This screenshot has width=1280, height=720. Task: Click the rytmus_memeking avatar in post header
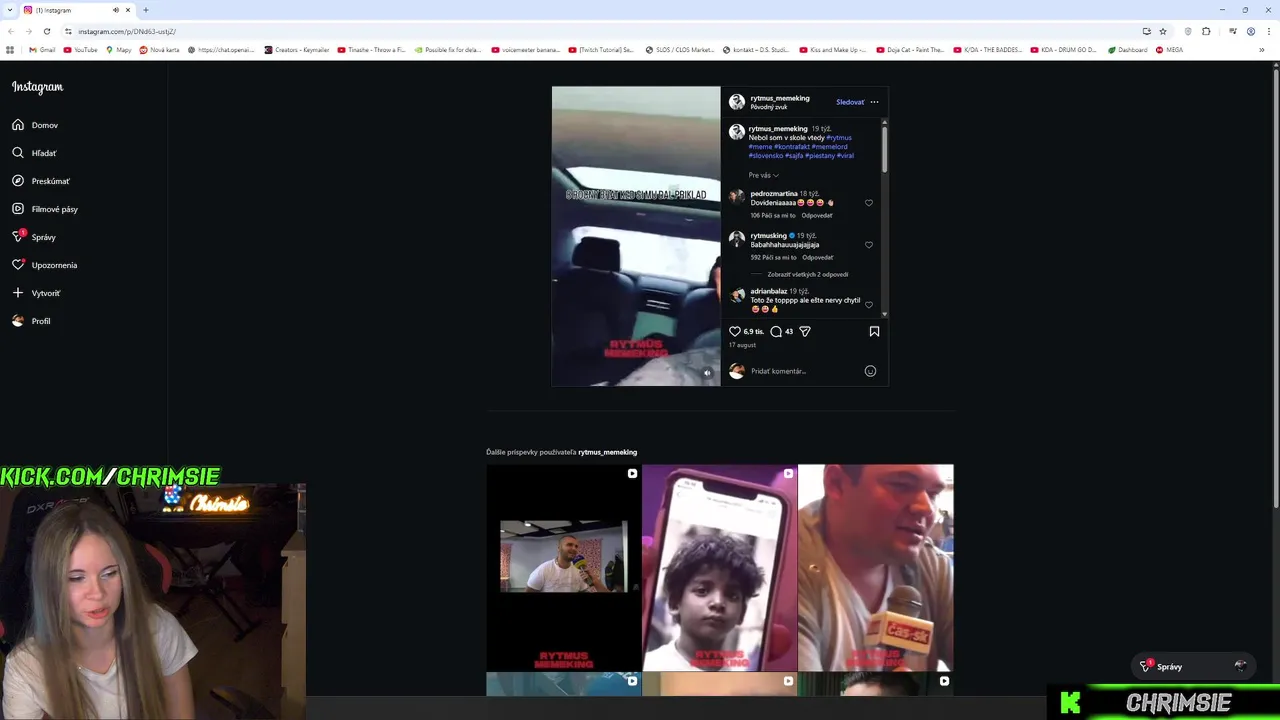click(737, 102)
